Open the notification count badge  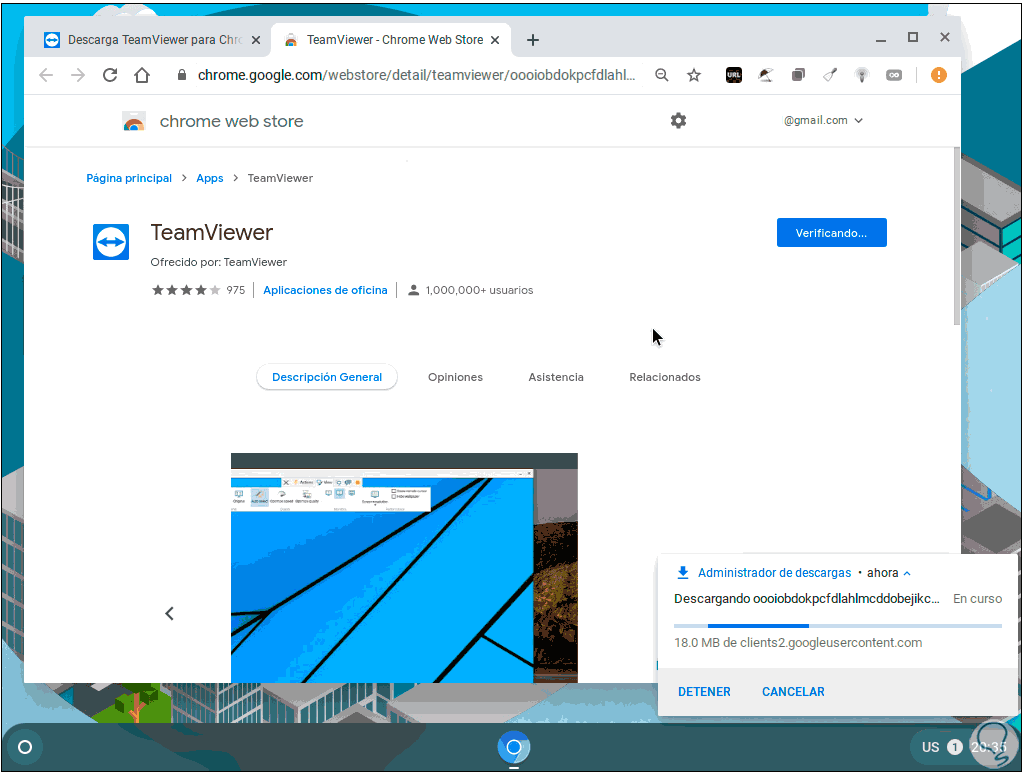tap(954, 747)
